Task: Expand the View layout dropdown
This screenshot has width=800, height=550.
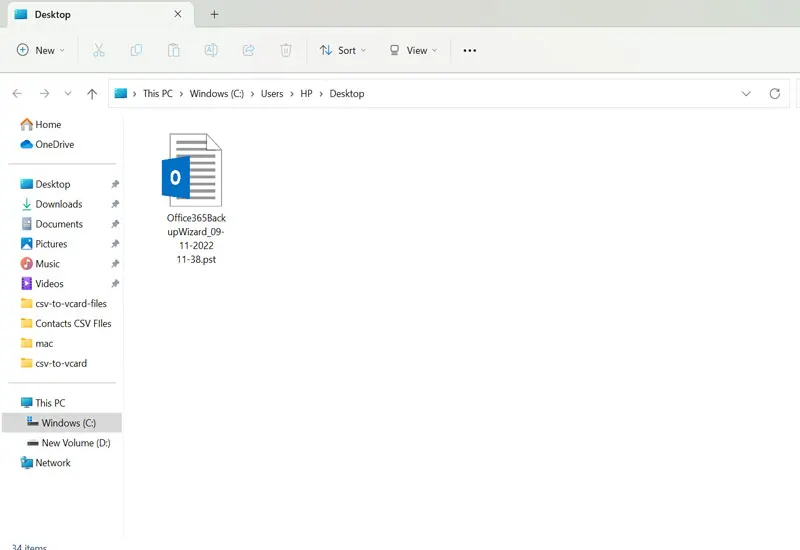Action: tap(413, 50)
